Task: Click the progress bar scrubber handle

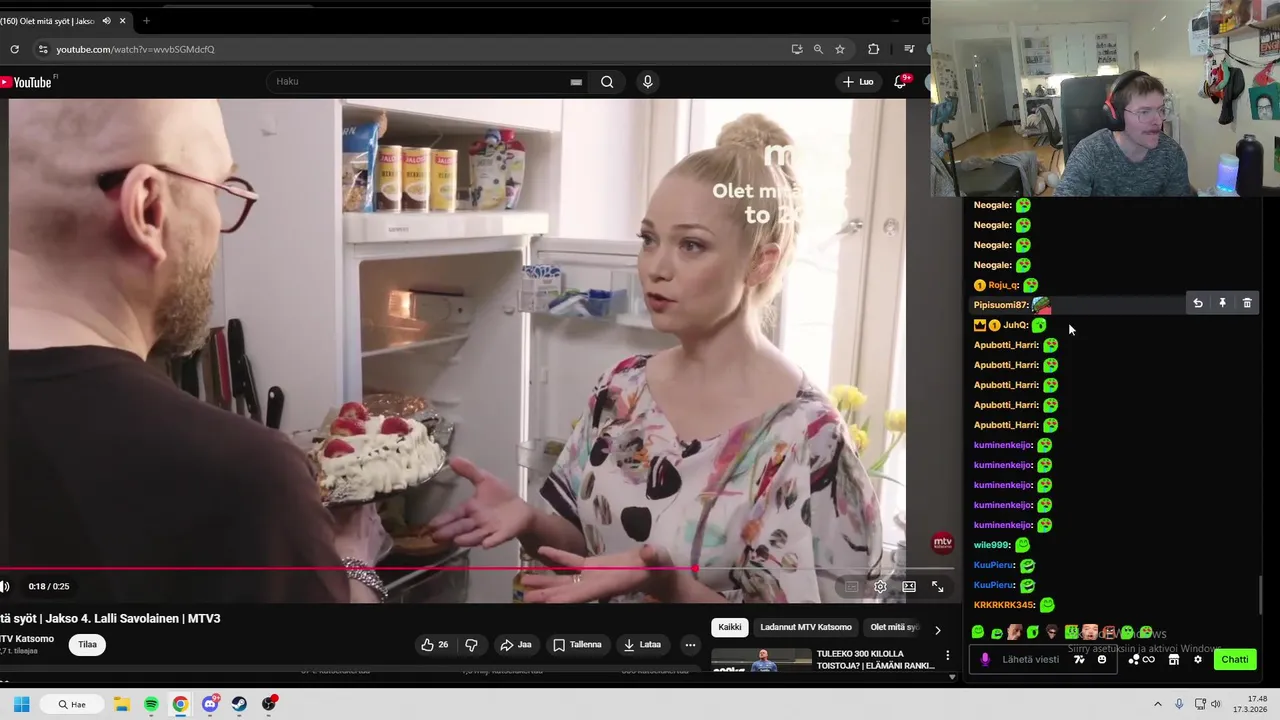Action: tap(695, 568)
